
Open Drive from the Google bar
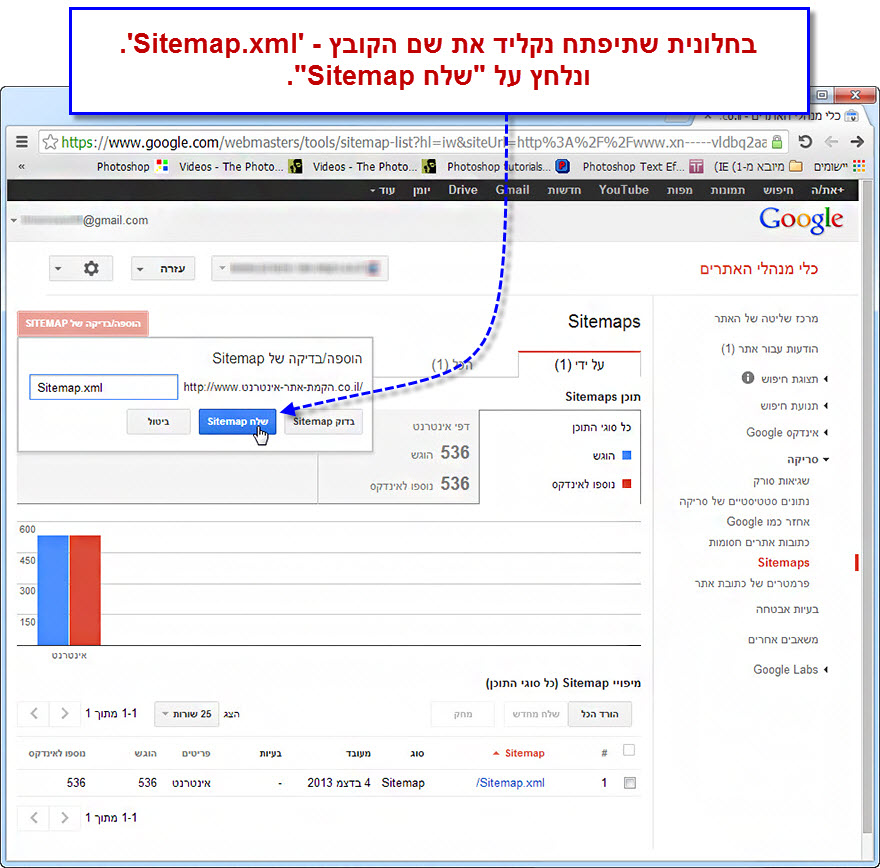[462, 190]
